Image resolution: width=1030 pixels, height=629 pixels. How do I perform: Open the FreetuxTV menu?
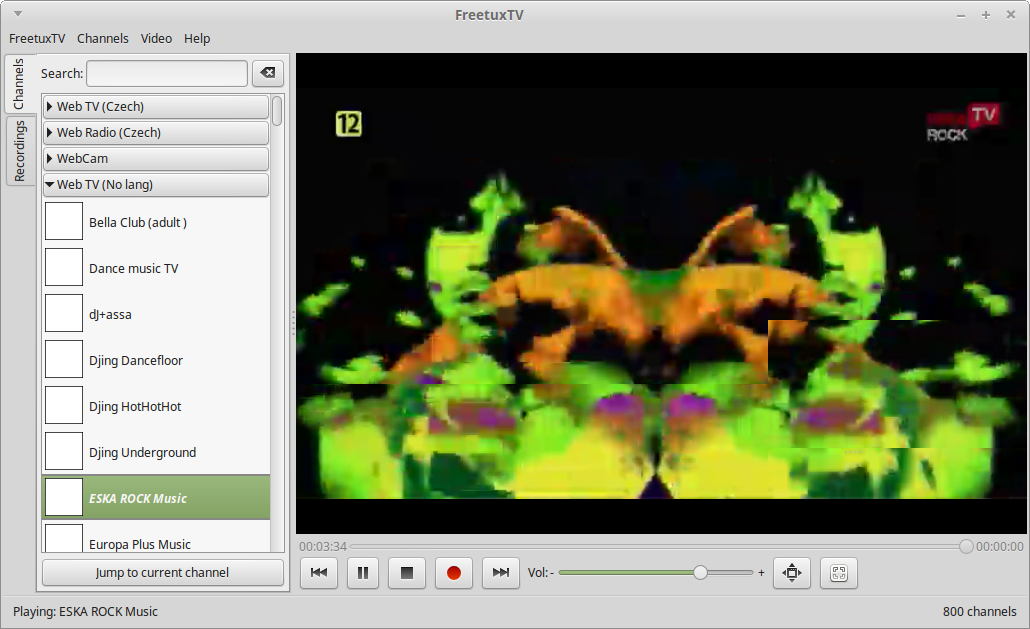pos(37,39)
